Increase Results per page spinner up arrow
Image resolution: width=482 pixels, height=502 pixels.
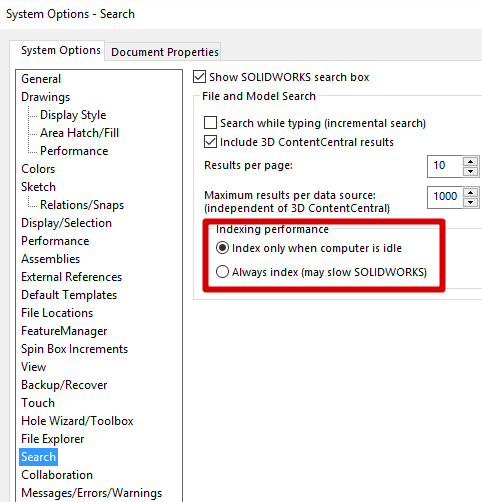[x=470, y=162]
